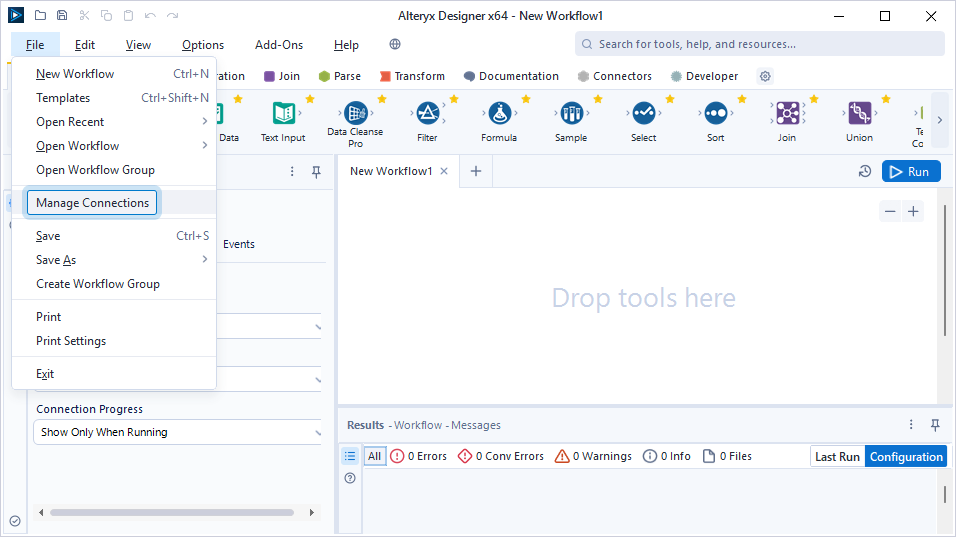Toggle the 0 Info filter
The width and height of the screenshot is (957, 537).
pyautogui.click(x=666, y=456)
